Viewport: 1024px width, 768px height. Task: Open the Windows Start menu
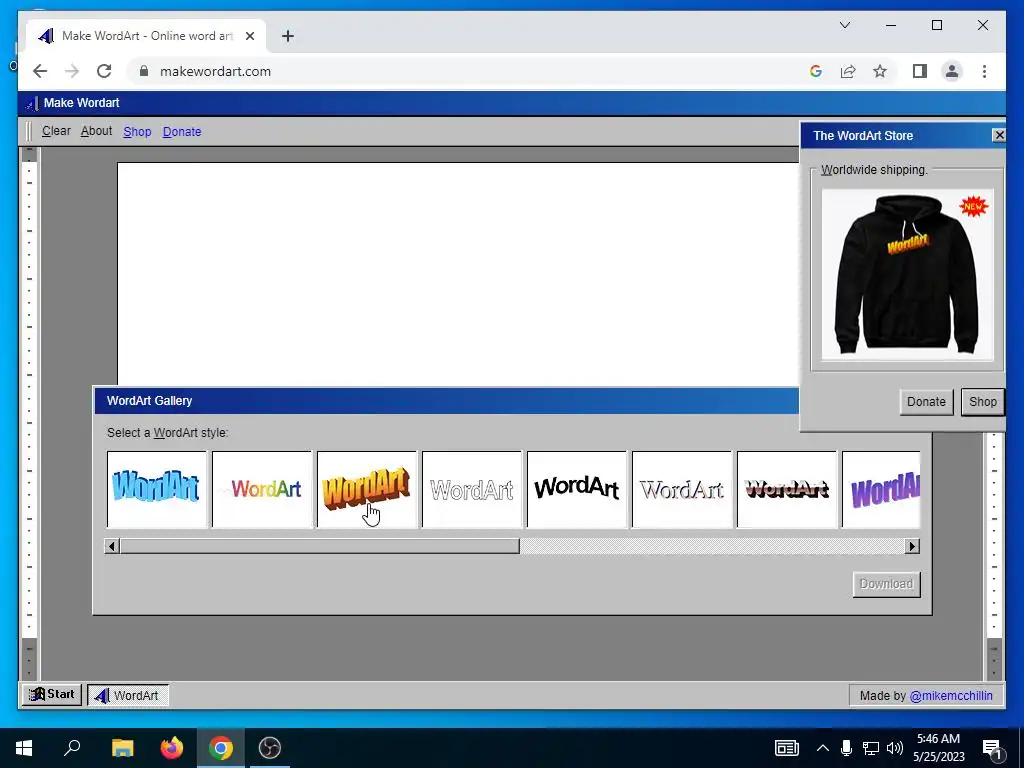(x=24, y=748)
